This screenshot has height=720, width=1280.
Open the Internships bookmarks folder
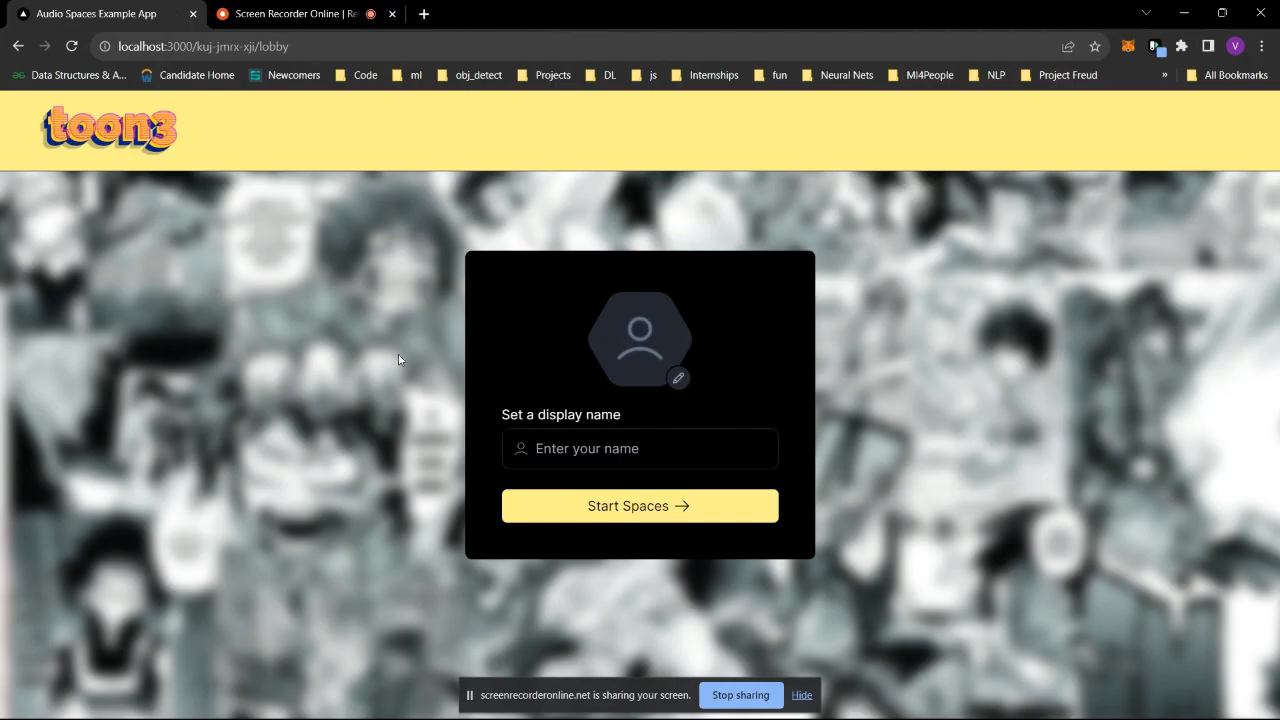pos(705,75)
